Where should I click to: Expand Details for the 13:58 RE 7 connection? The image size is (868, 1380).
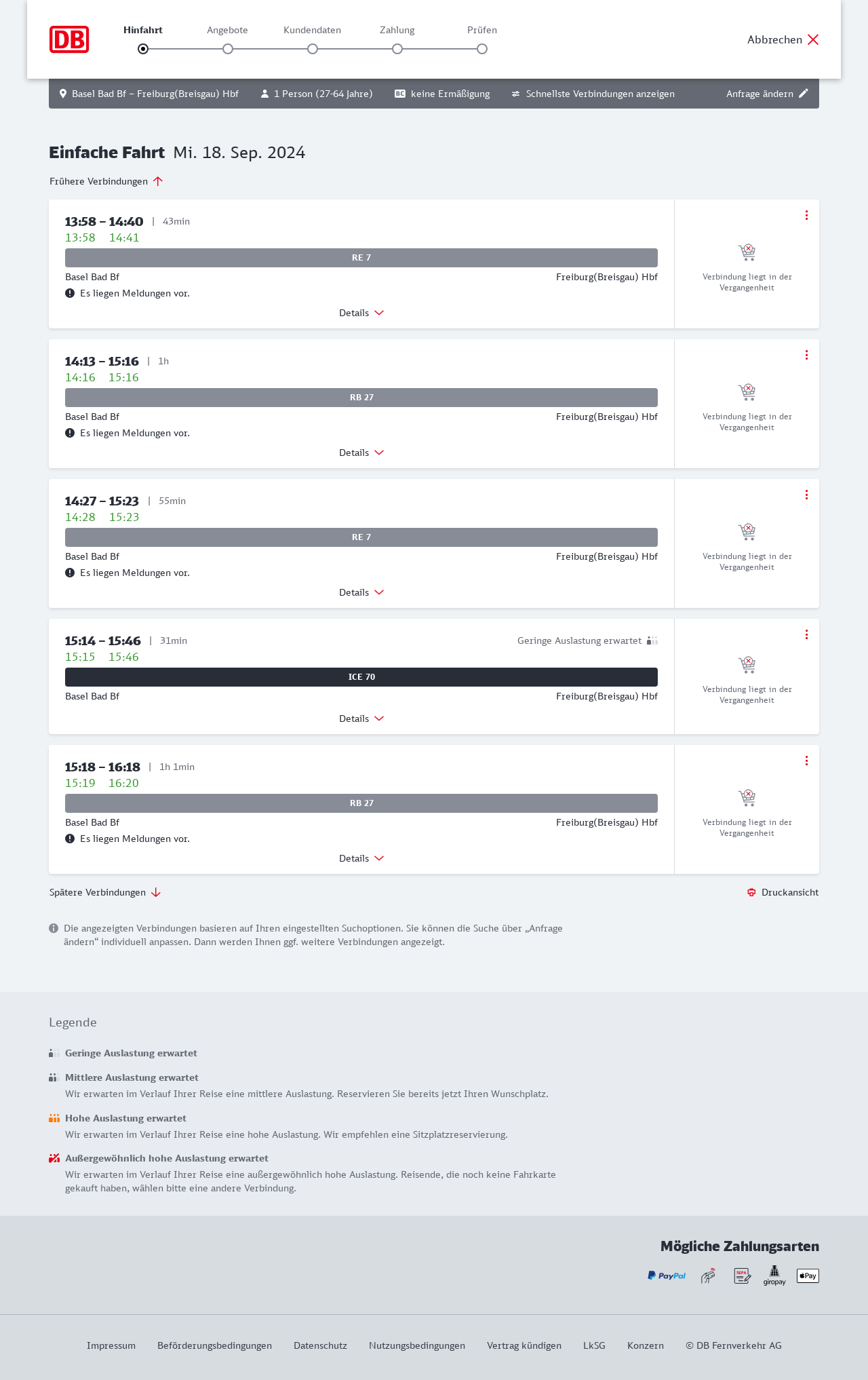click(x=361, y=313)
